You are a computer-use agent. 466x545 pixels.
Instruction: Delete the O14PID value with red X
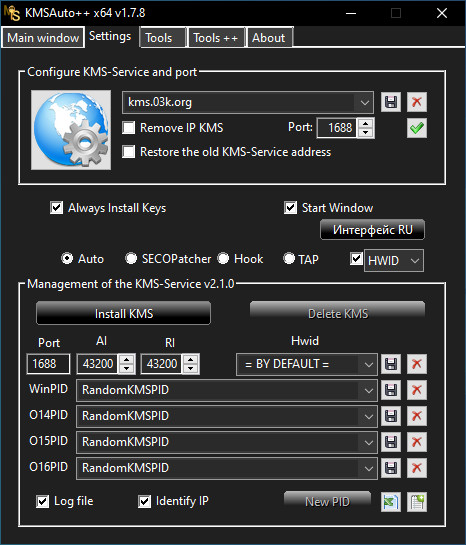[x=417, y=416]
